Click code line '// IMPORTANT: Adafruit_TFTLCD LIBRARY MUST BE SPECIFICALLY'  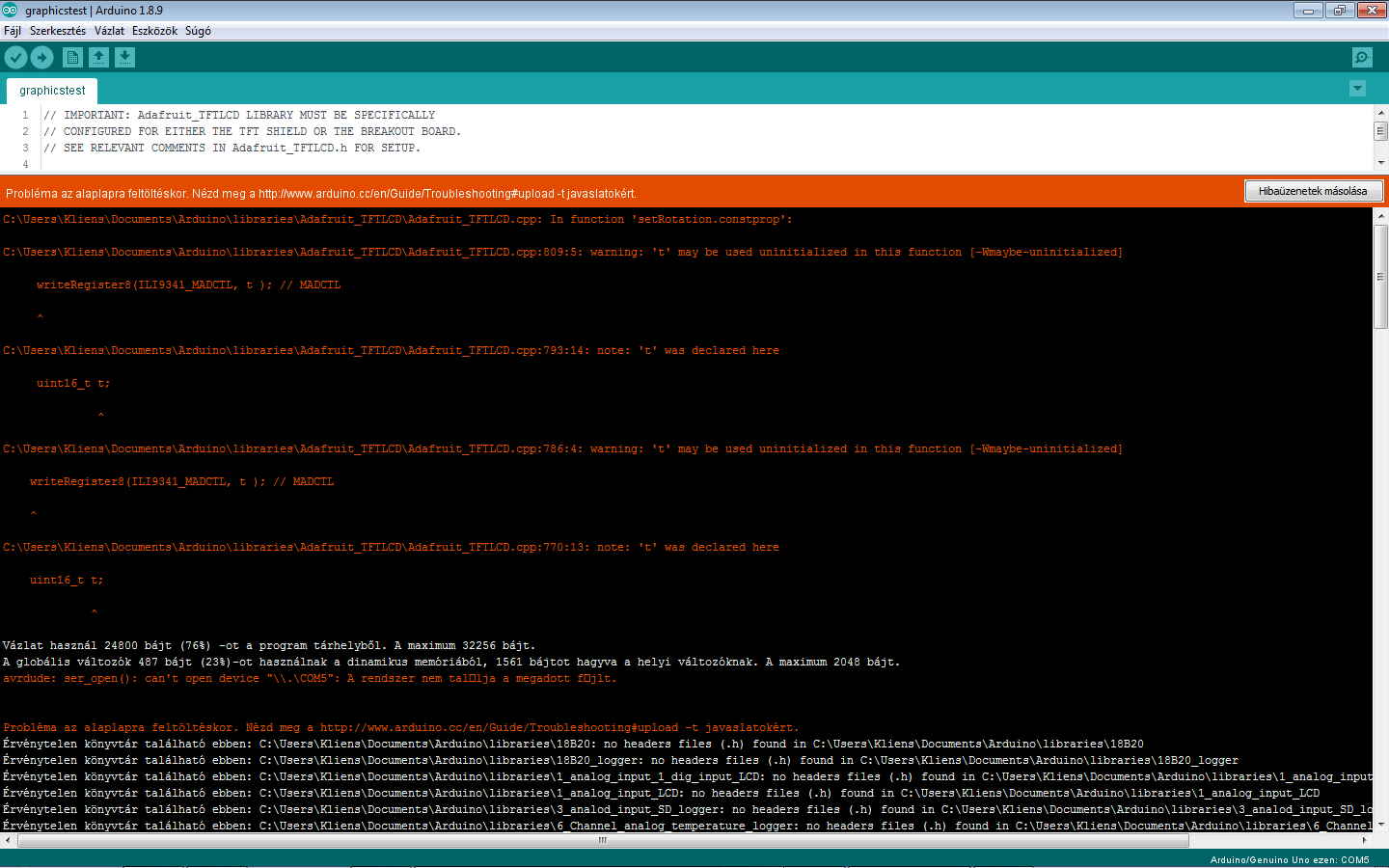pyautogui.click(x=239, y=115)
